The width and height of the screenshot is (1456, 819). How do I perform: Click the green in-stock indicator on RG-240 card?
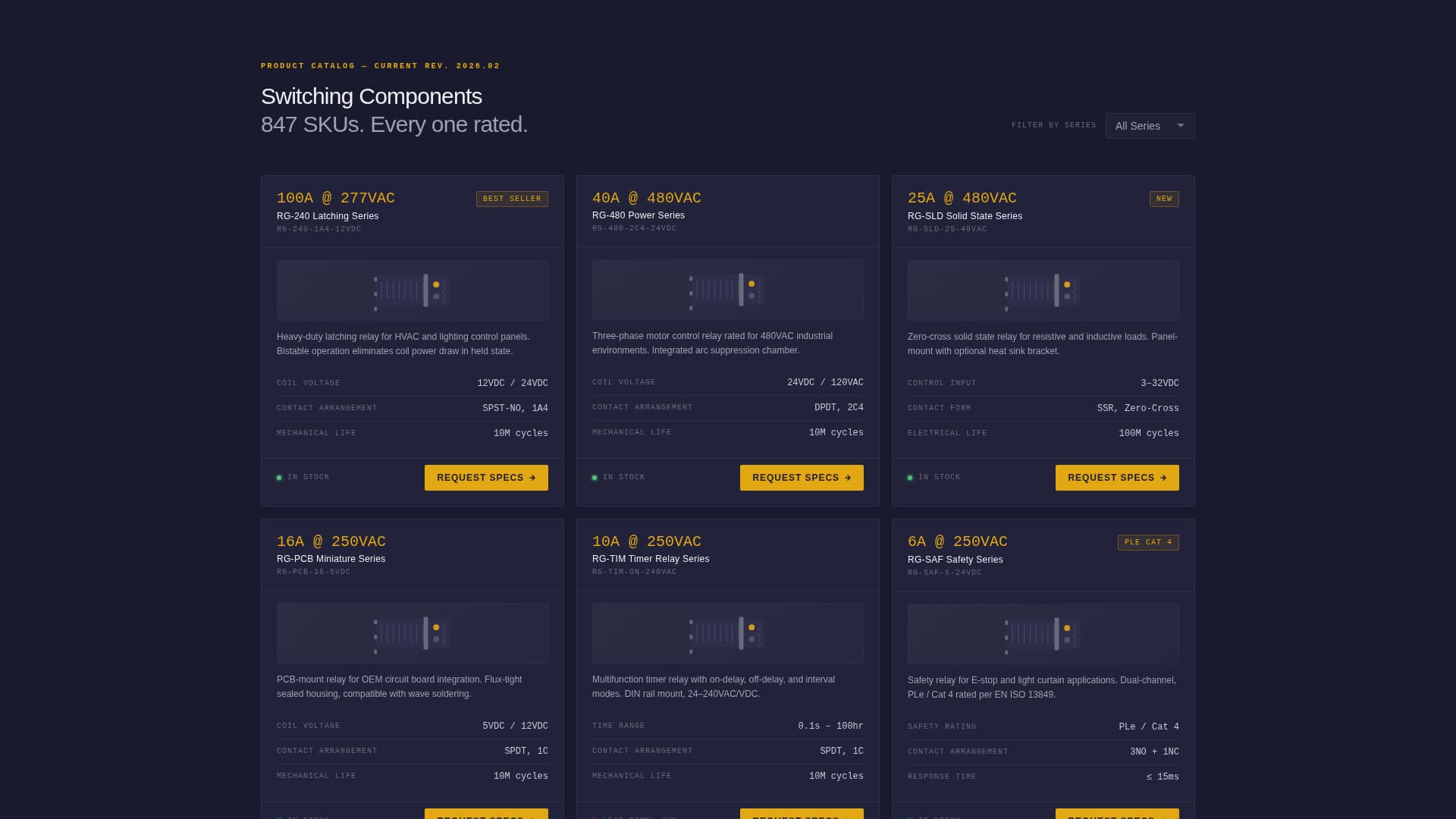(280, 477)
